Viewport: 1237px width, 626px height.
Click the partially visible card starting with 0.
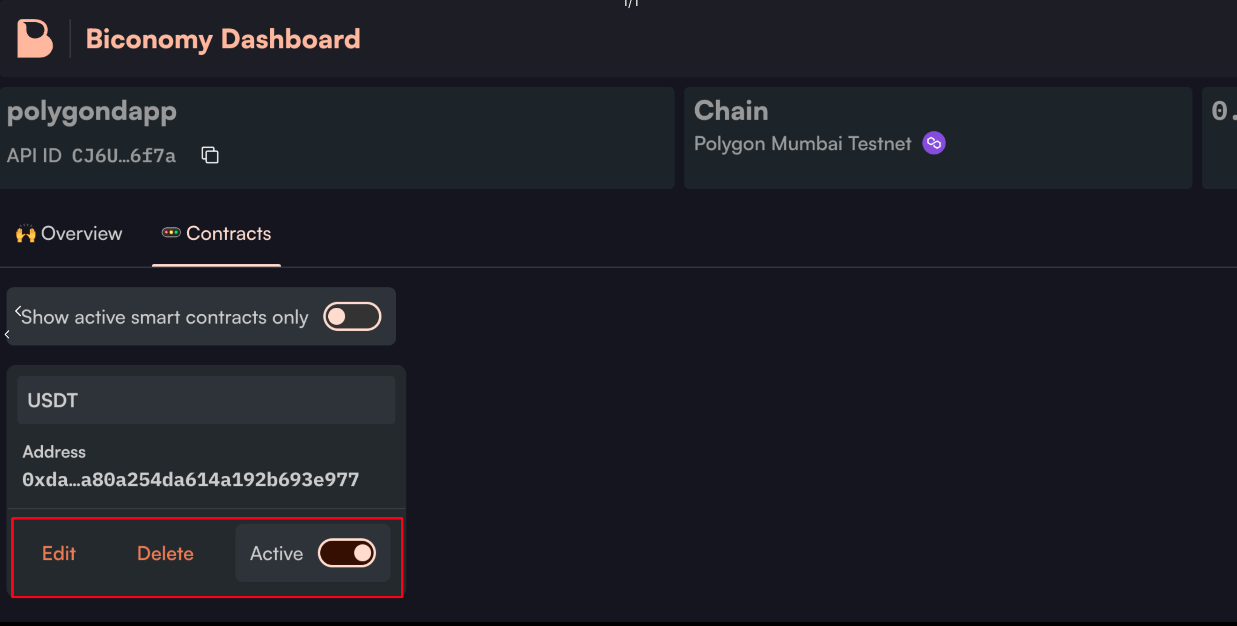pyautogui.click(x=1220, y=138)
